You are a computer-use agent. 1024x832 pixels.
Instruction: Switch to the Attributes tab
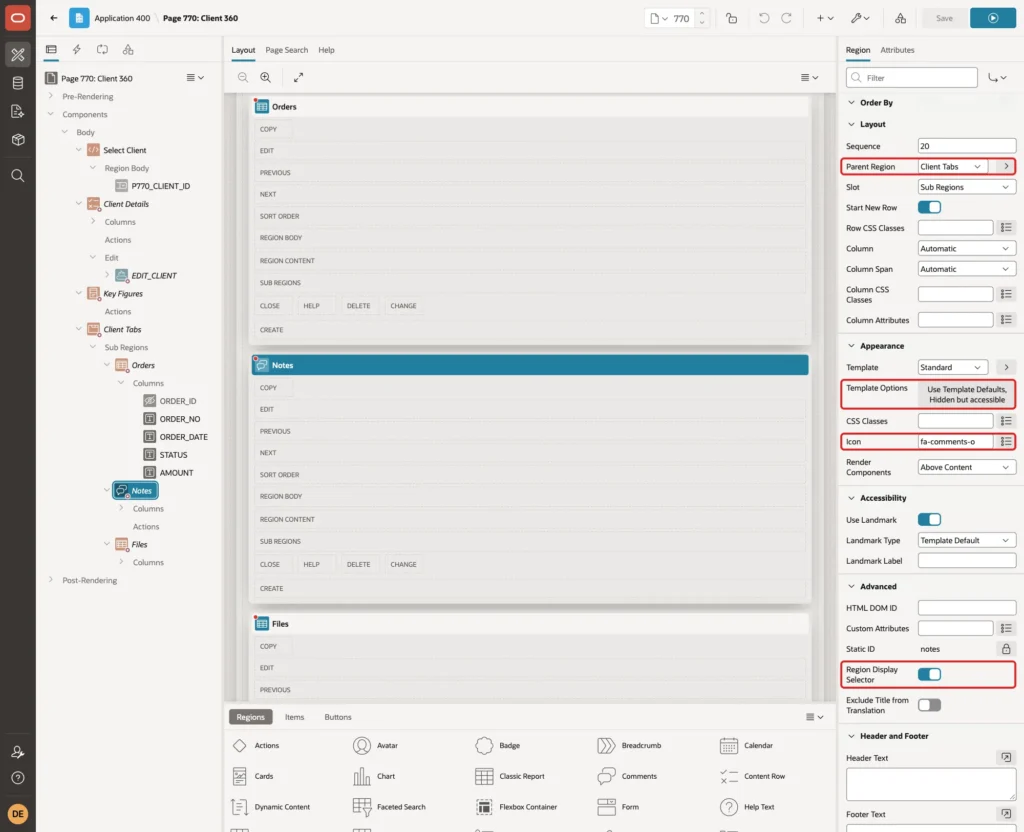(x=897, y=50)
